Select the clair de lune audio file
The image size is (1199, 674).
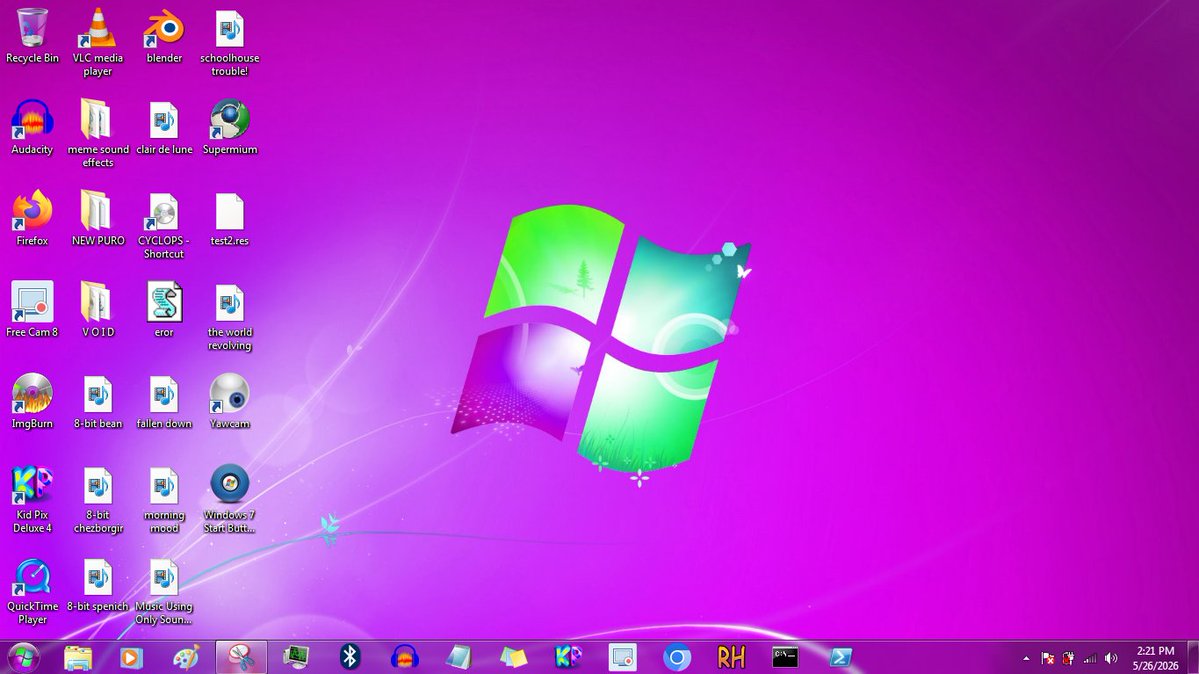164,127
